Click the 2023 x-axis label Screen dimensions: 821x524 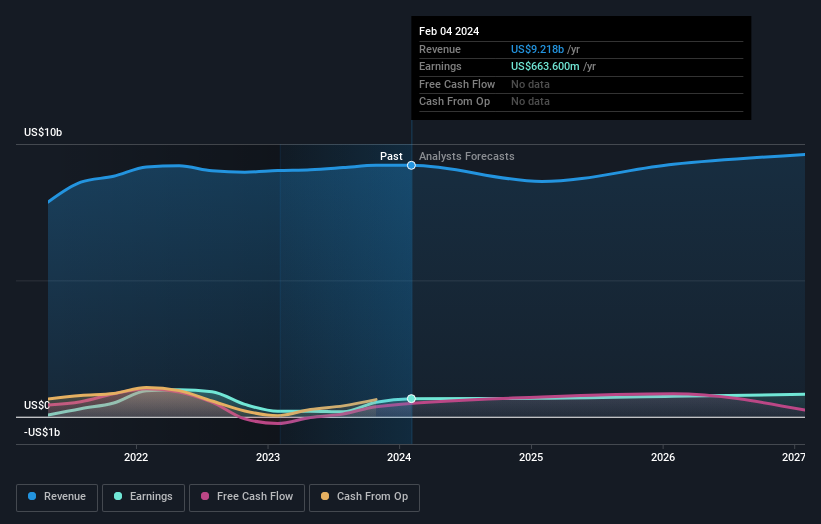(x=268, y=457)
